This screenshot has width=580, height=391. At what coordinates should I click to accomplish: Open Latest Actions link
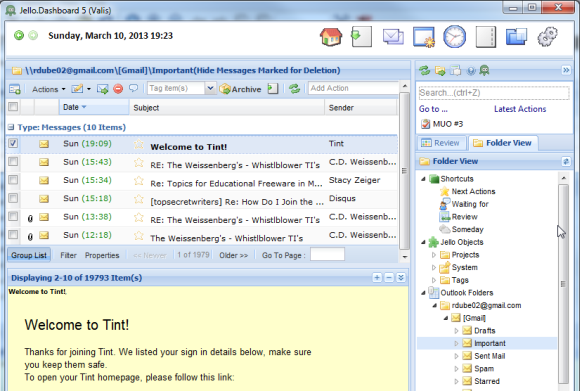520,109
